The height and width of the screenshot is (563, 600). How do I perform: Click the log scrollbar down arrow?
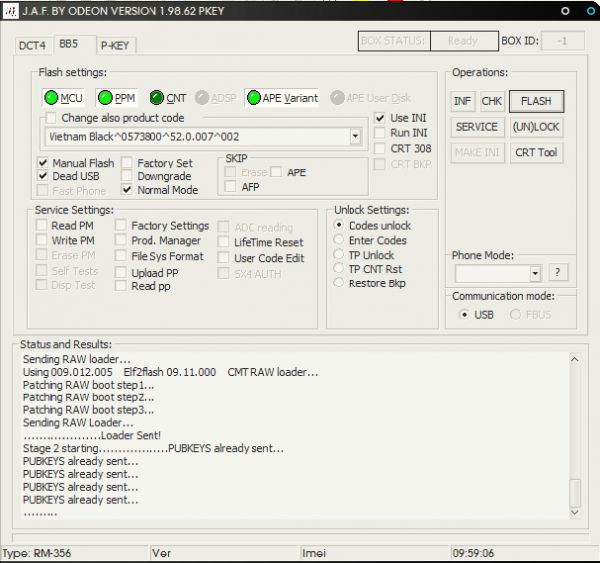(574, 512)
